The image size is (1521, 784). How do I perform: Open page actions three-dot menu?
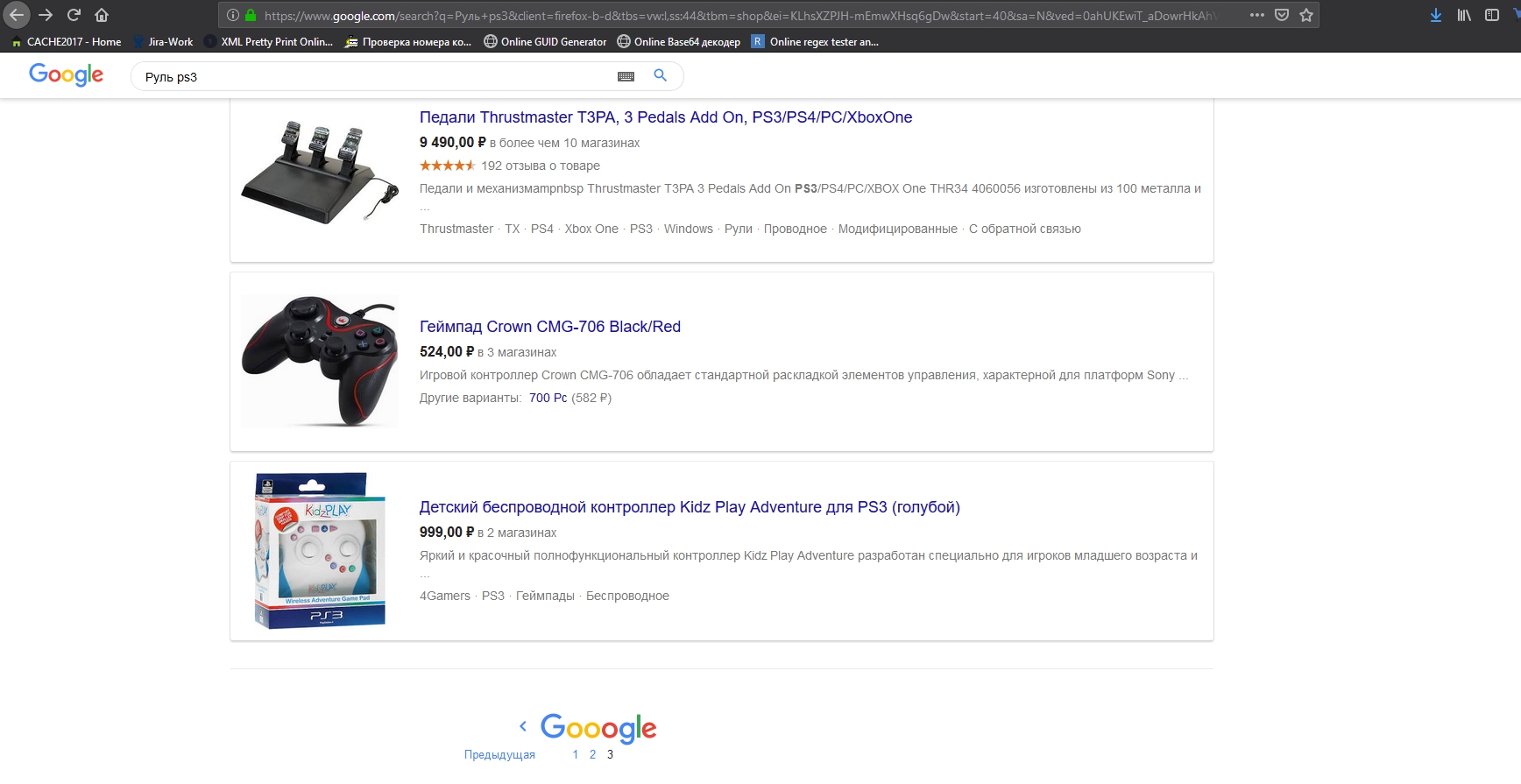[x=1257, y=15]
